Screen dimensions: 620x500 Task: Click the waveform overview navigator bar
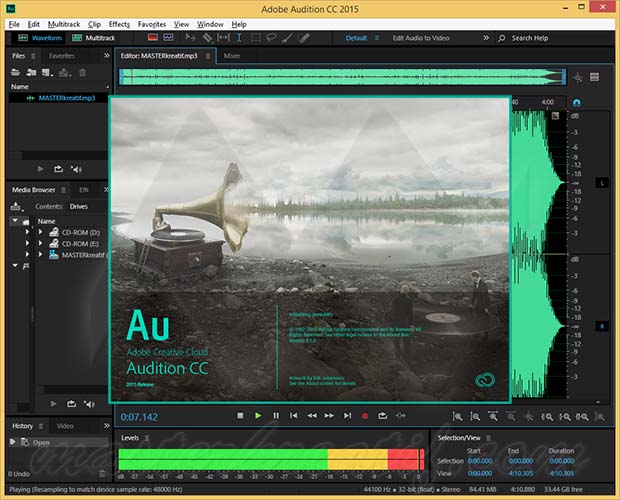[339, 76]
